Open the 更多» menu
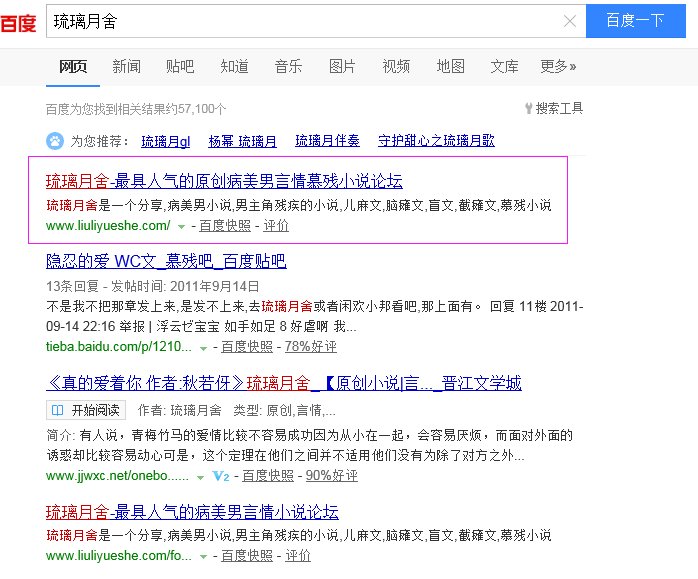Screen dimensions: 698x579 coord(558,67)
